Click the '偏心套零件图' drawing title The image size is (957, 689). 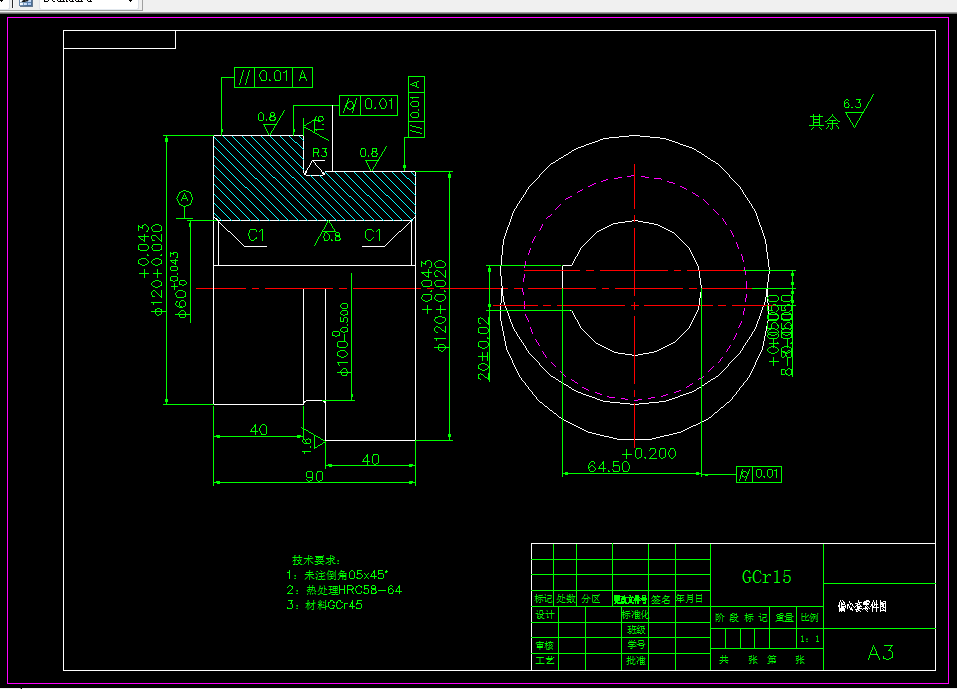tap(862, 606)
